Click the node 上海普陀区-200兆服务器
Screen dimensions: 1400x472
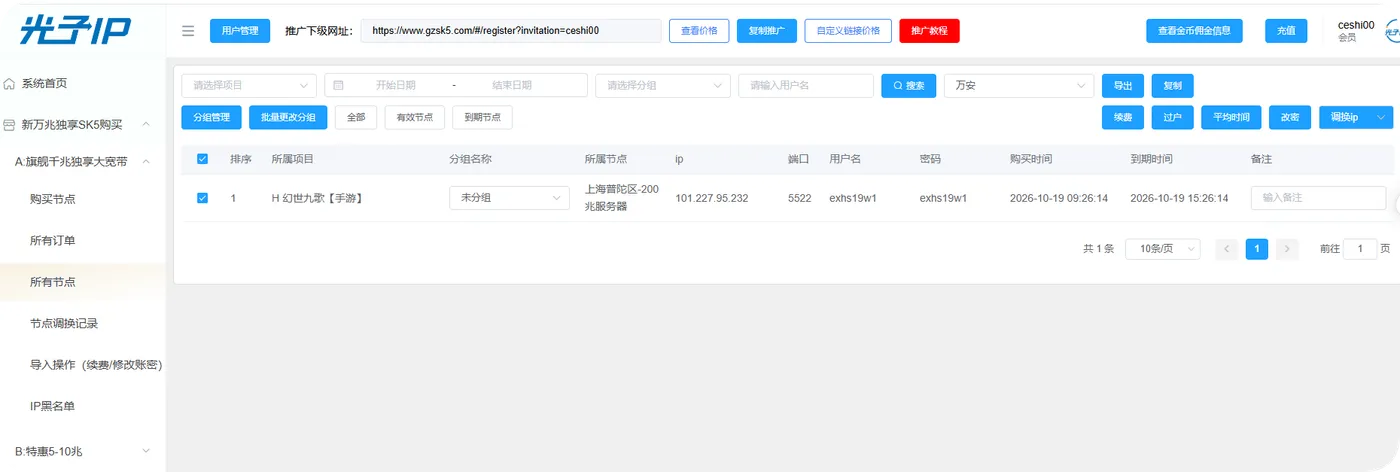pos(621,198)
